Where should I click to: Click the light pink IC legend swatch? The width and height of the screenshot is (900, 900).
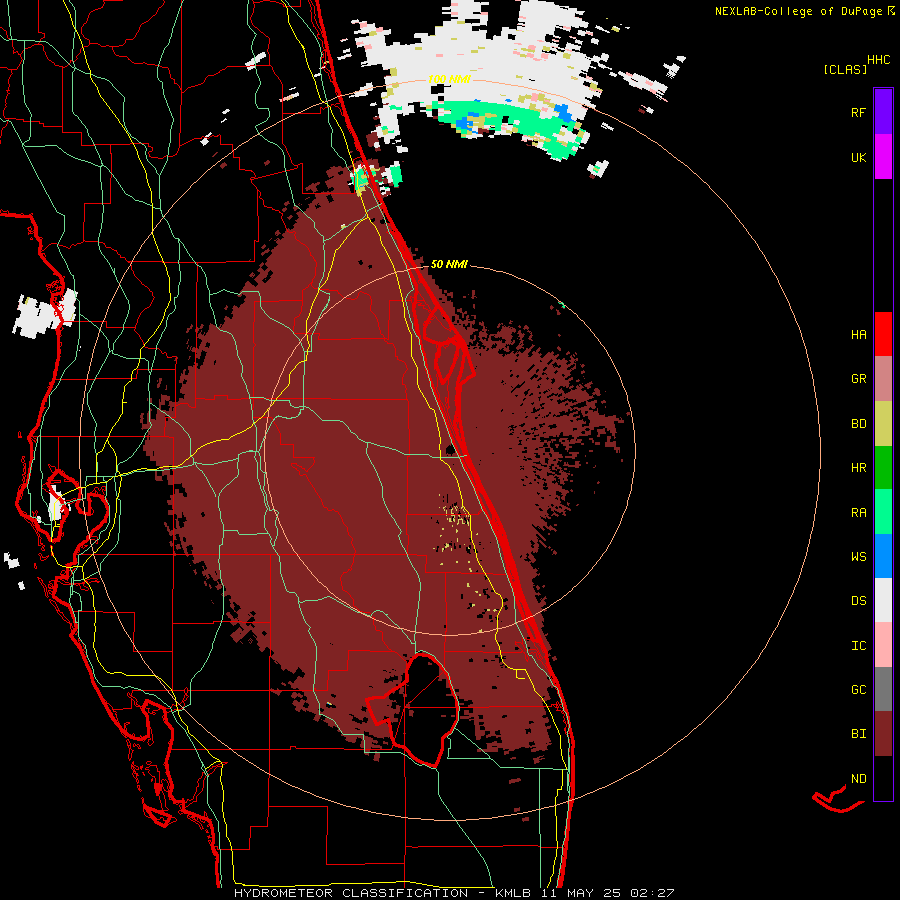pos(883,645)
